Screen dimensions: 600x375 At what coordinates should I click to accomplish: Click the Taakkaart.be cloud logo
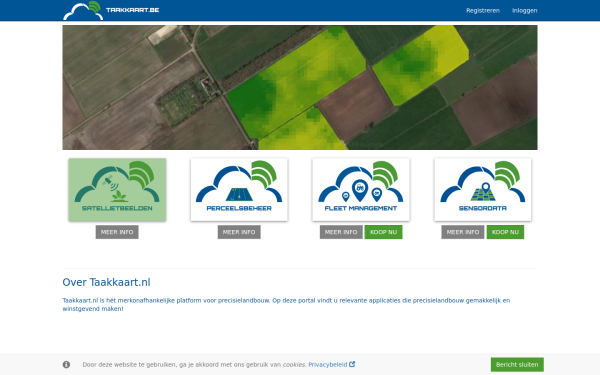coord(83,10)
